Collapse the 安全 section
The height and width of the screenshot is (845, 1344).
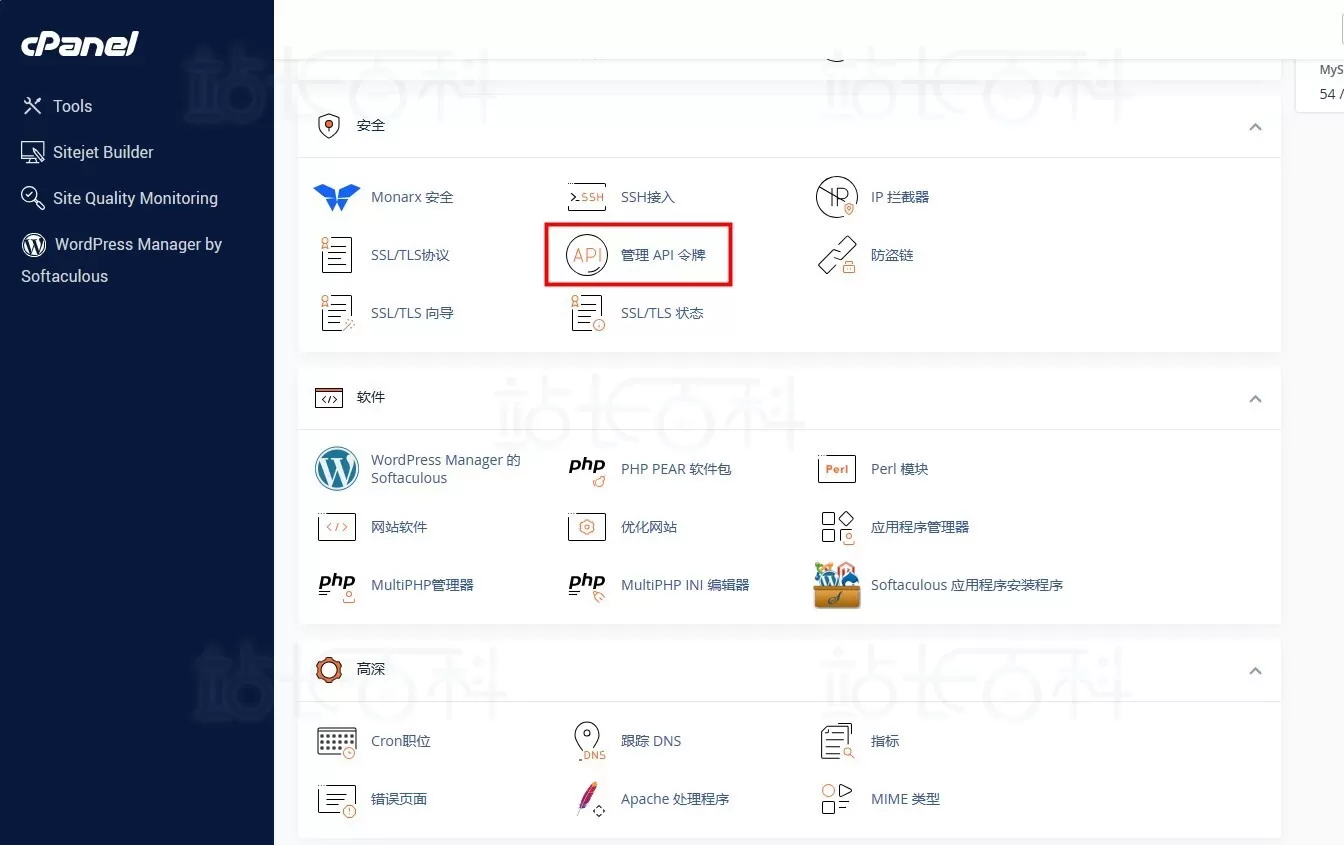click(x=1255, y=127)
